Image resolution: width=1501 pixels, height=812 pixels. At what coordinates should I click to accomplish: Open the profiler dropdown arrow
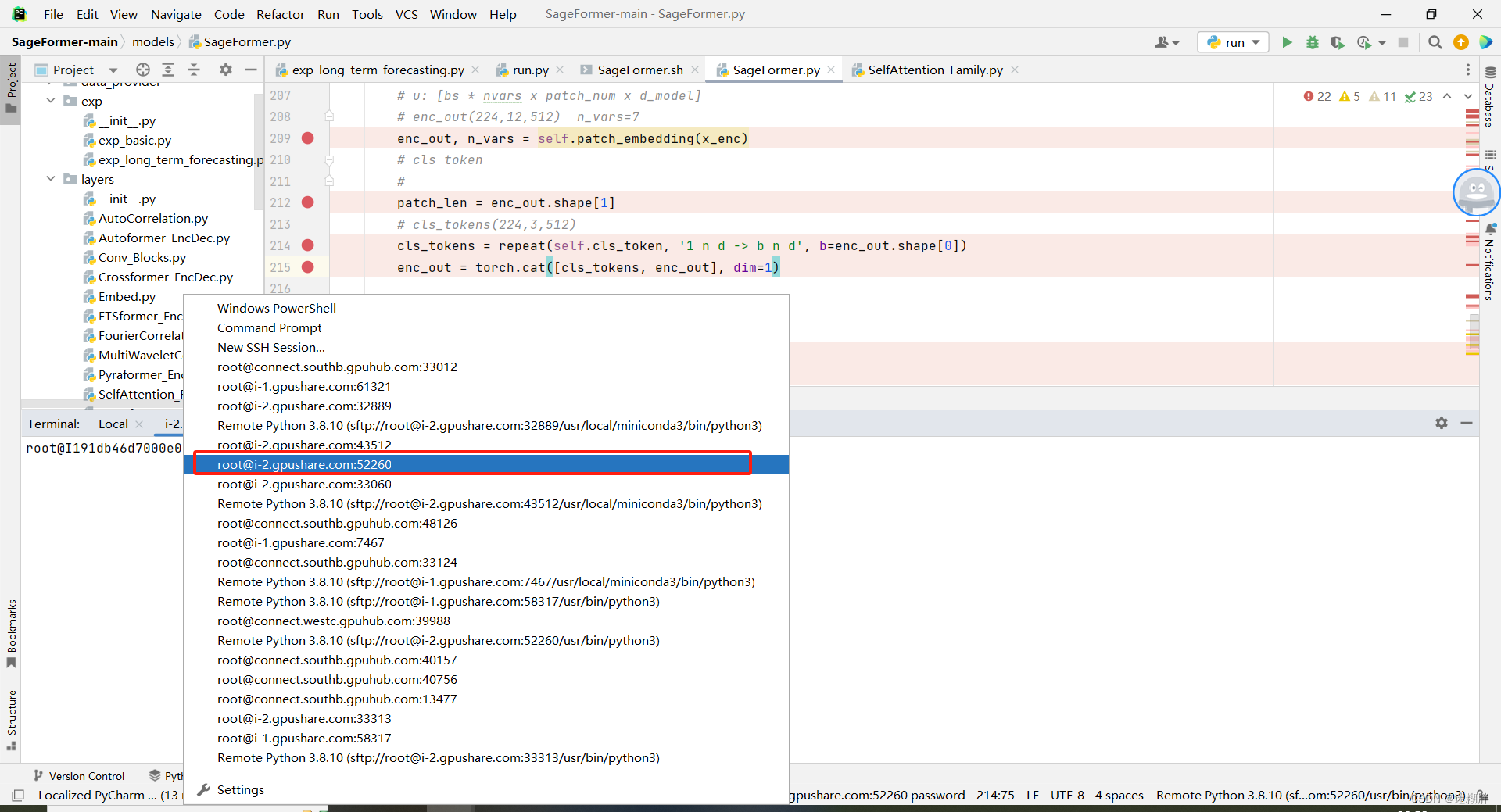click(1382, 43)
